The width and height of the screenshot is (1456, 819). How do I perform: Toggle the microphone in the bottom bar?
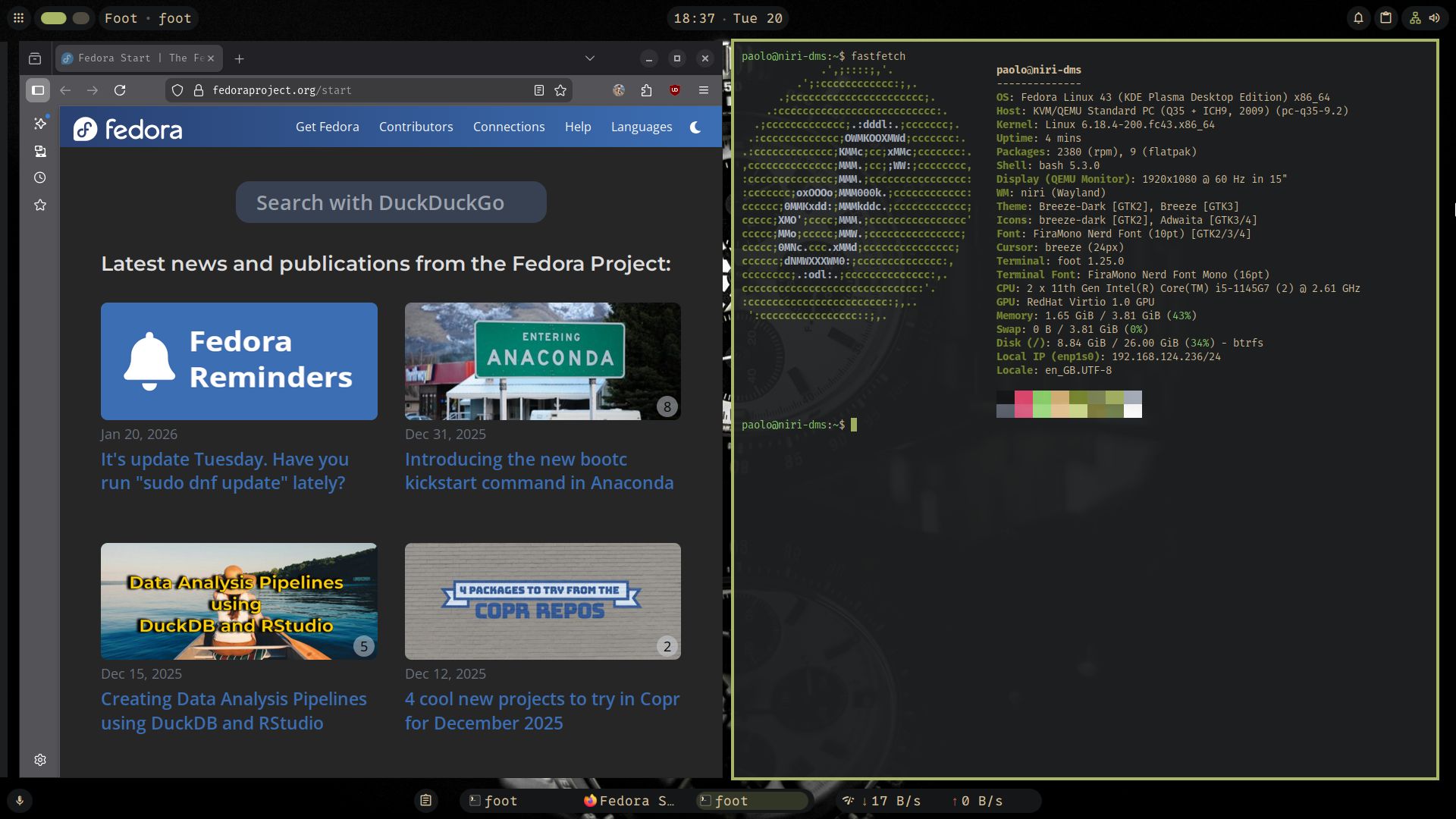[20, 801]
